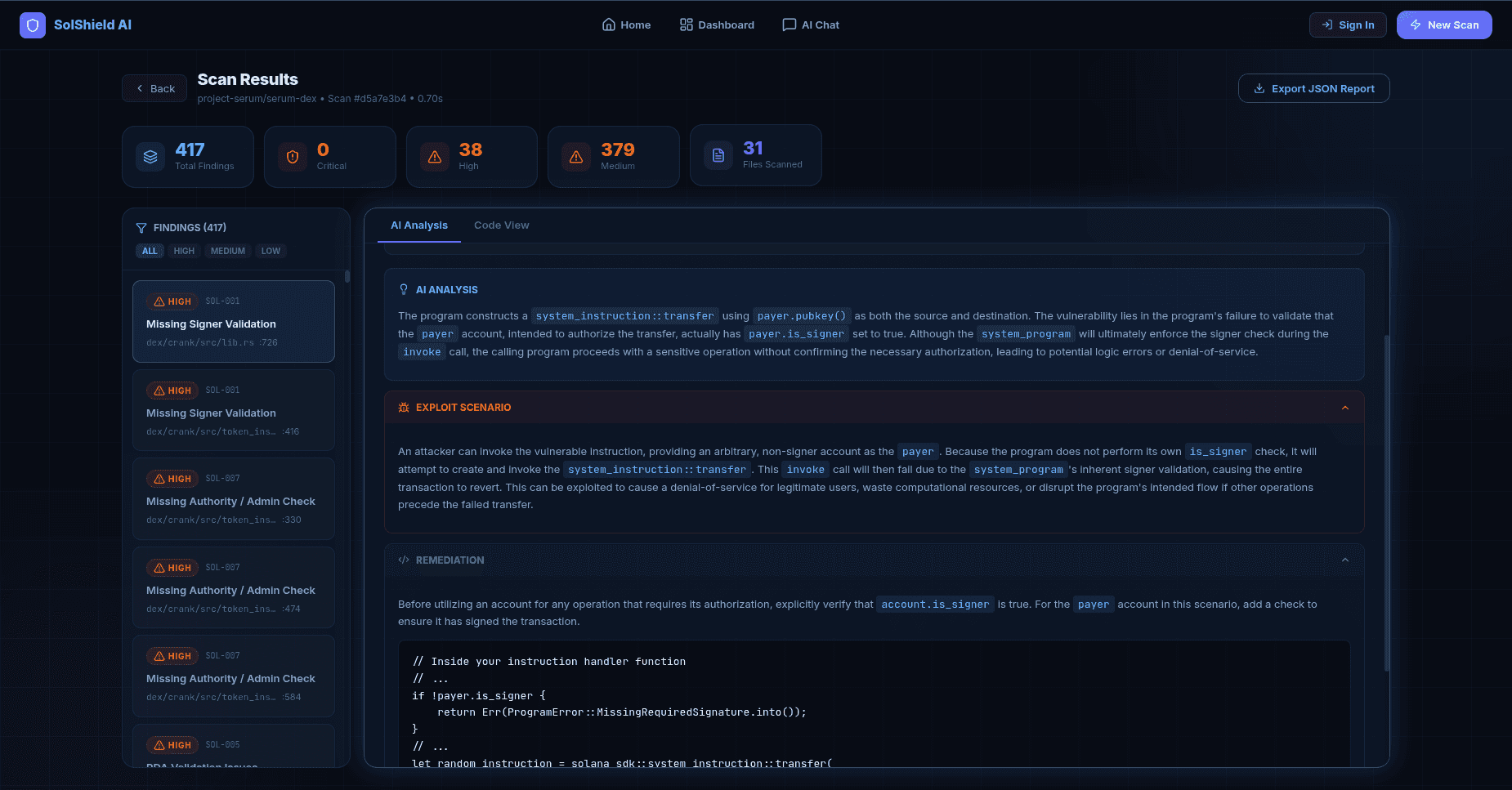1512x790 pixels.
Task: Click the download icon in the Export JSON Report button
Action: point(1259,88)
